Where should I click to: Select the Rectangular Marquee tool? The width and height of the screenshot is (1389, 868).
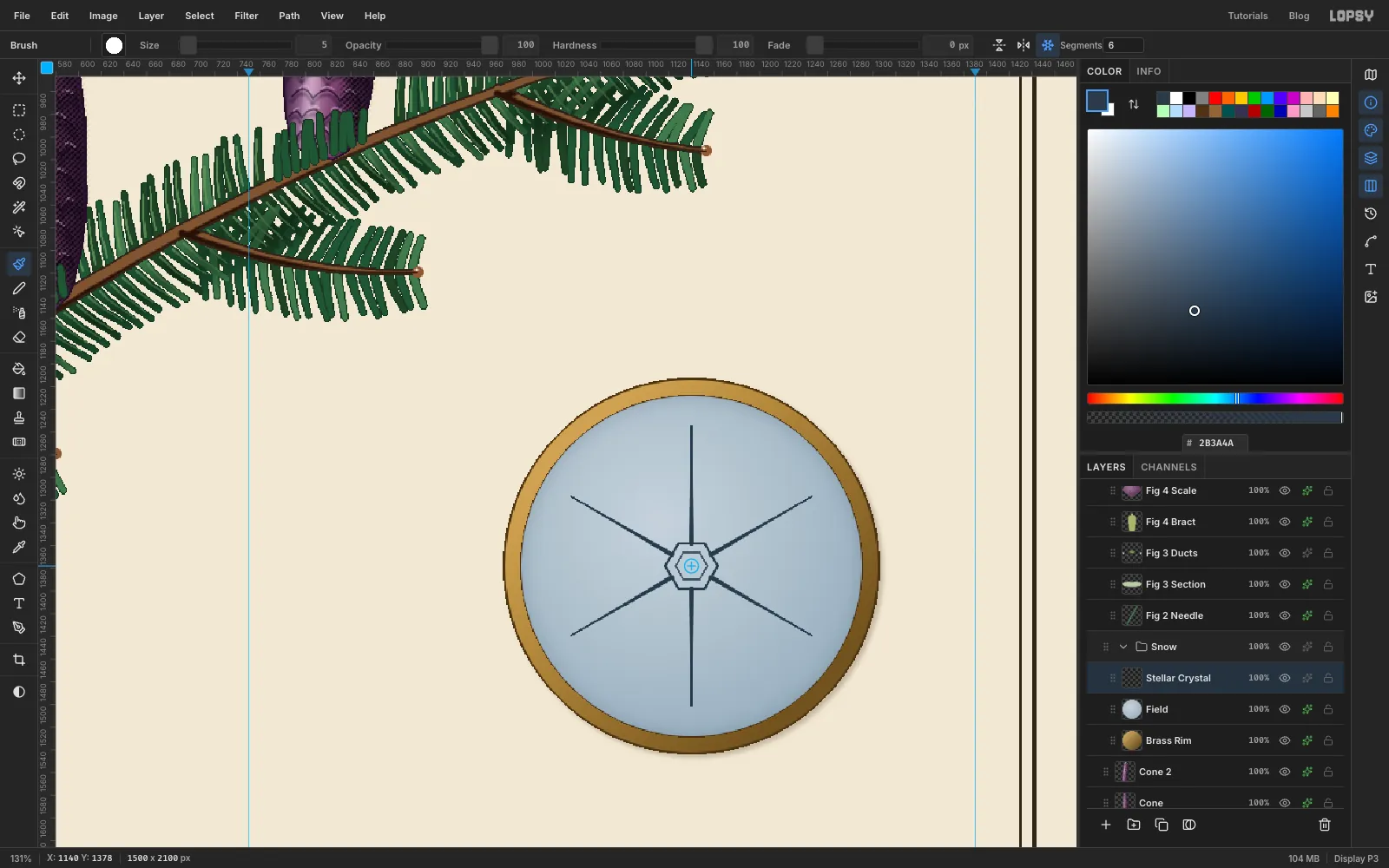pos(19,110)
